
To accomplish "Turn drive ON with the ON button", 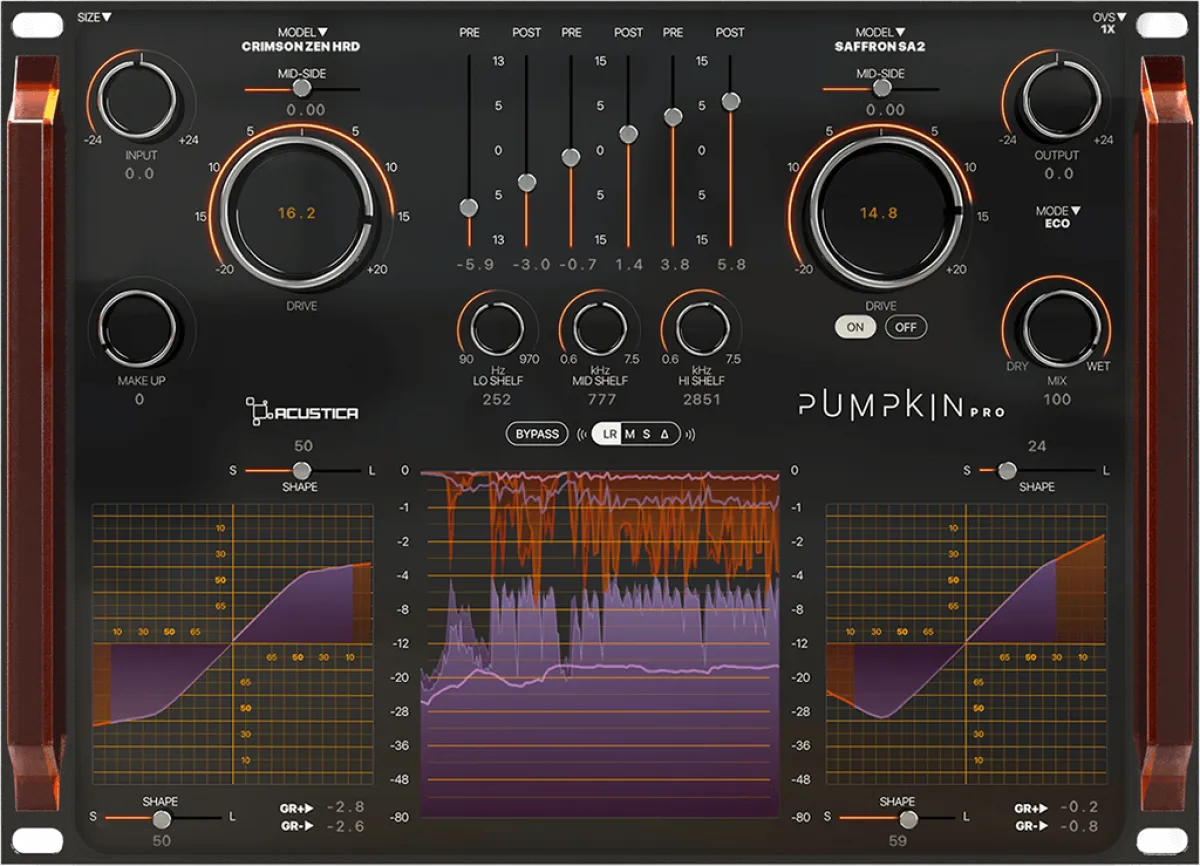I will pos(855,327).
